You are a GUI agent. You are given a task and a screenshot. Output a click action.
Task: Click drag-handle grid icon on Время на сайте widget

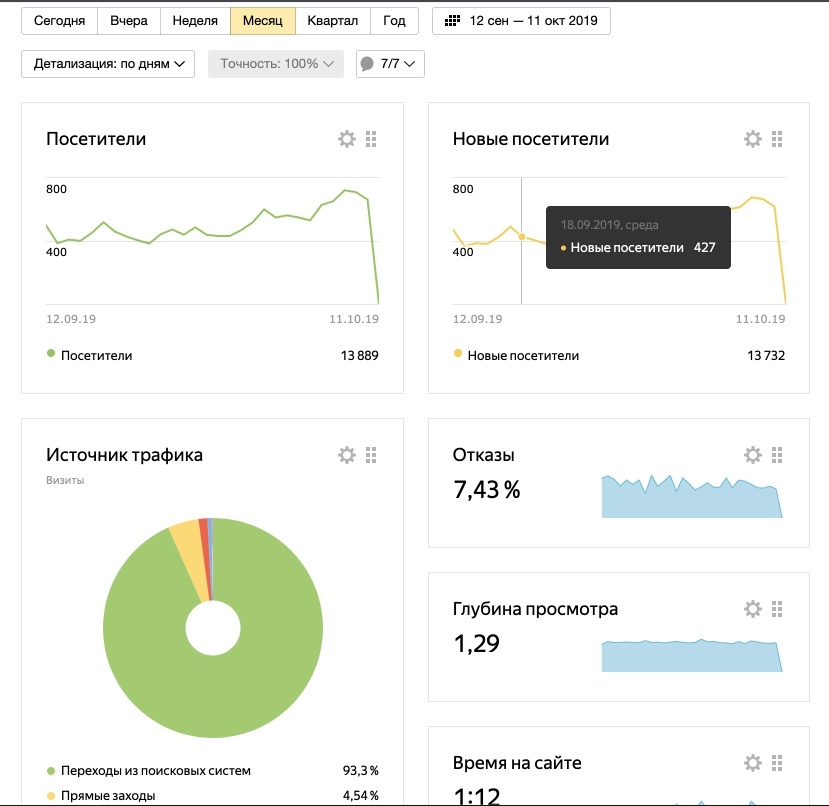(777, 763)
